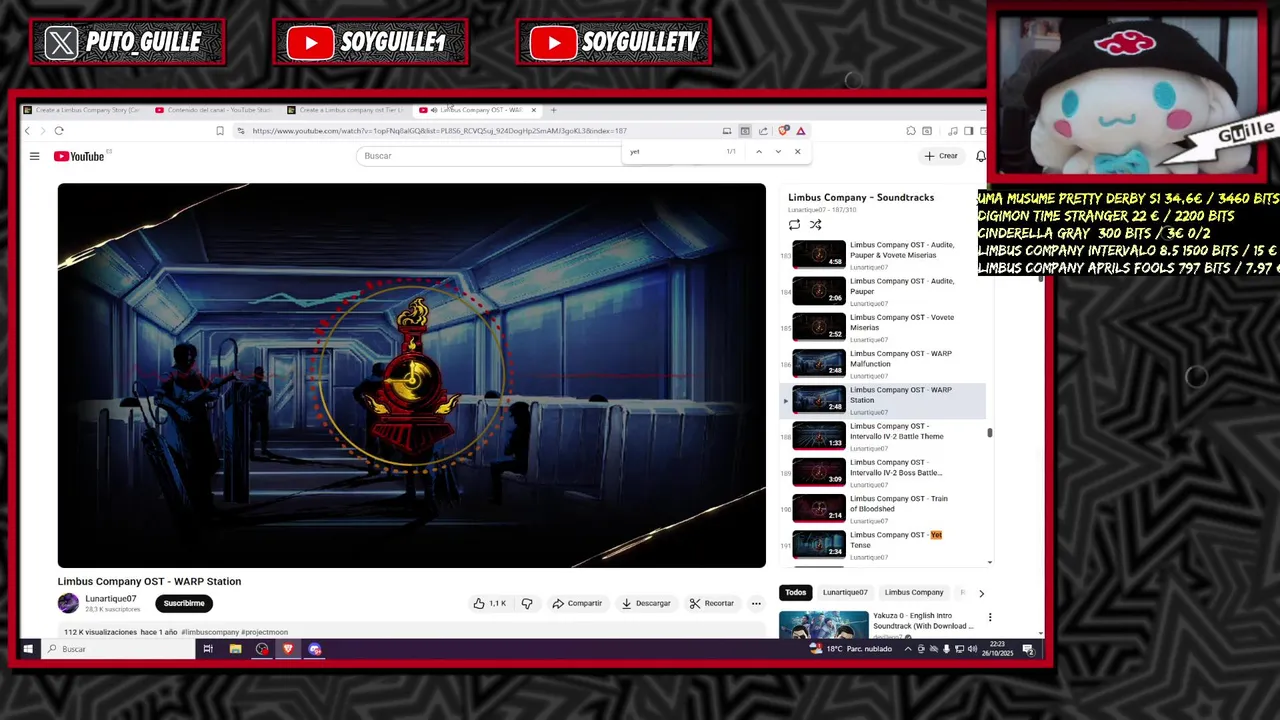Play the 2:06 'Audite, Pauper' playlist item
The height and width of the screenshot is (720, 1280).
click(x=882, y=291)
